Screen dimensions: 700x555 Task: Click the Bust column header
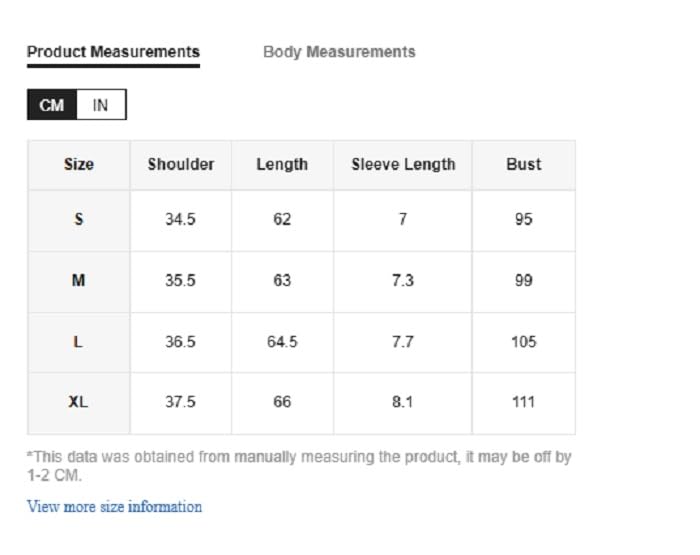(x=523, y=165)
